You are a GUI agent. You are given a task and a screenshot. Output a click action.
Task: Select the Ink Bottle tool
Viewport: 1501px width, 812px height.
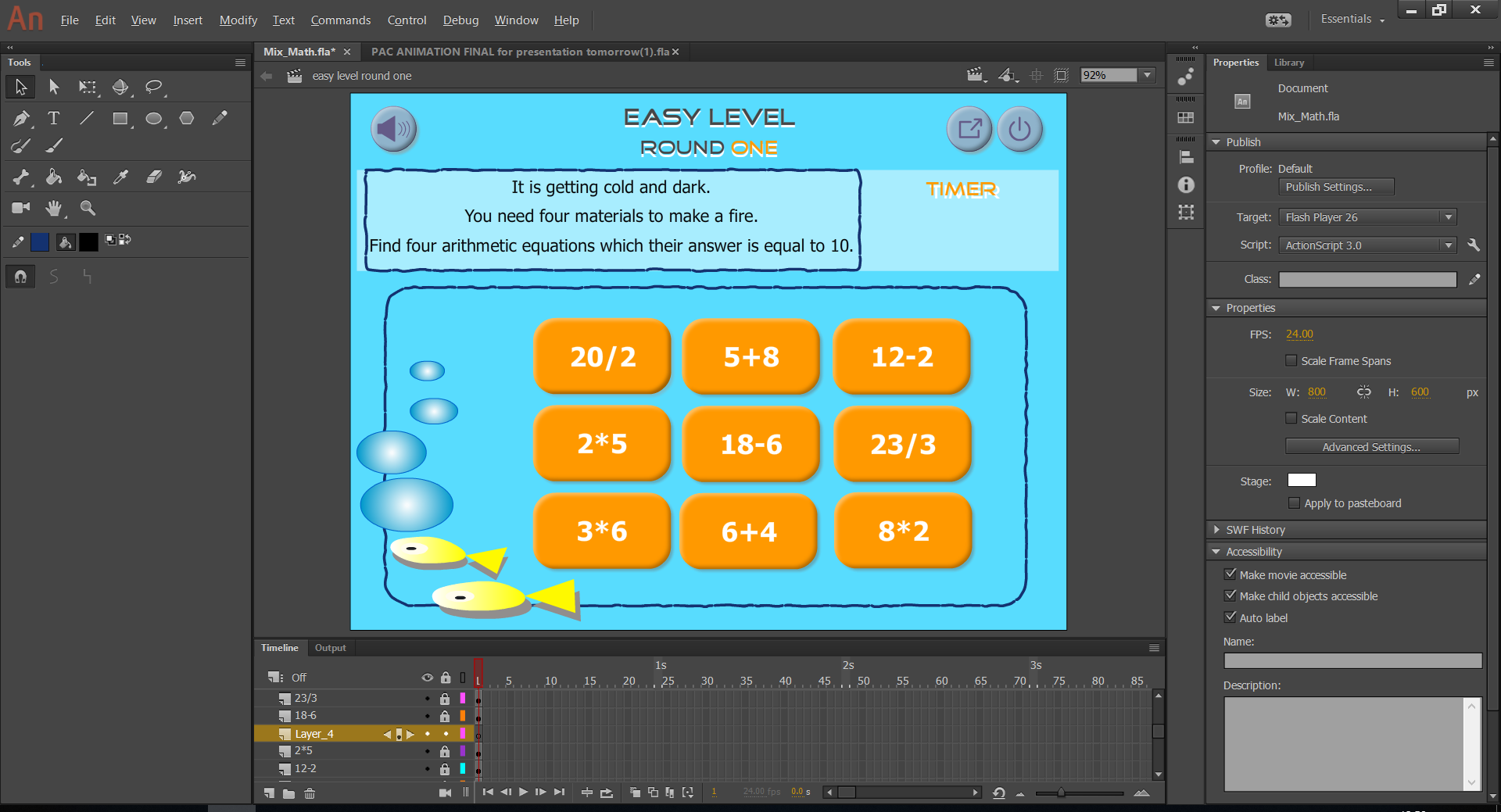coord(87,177)
